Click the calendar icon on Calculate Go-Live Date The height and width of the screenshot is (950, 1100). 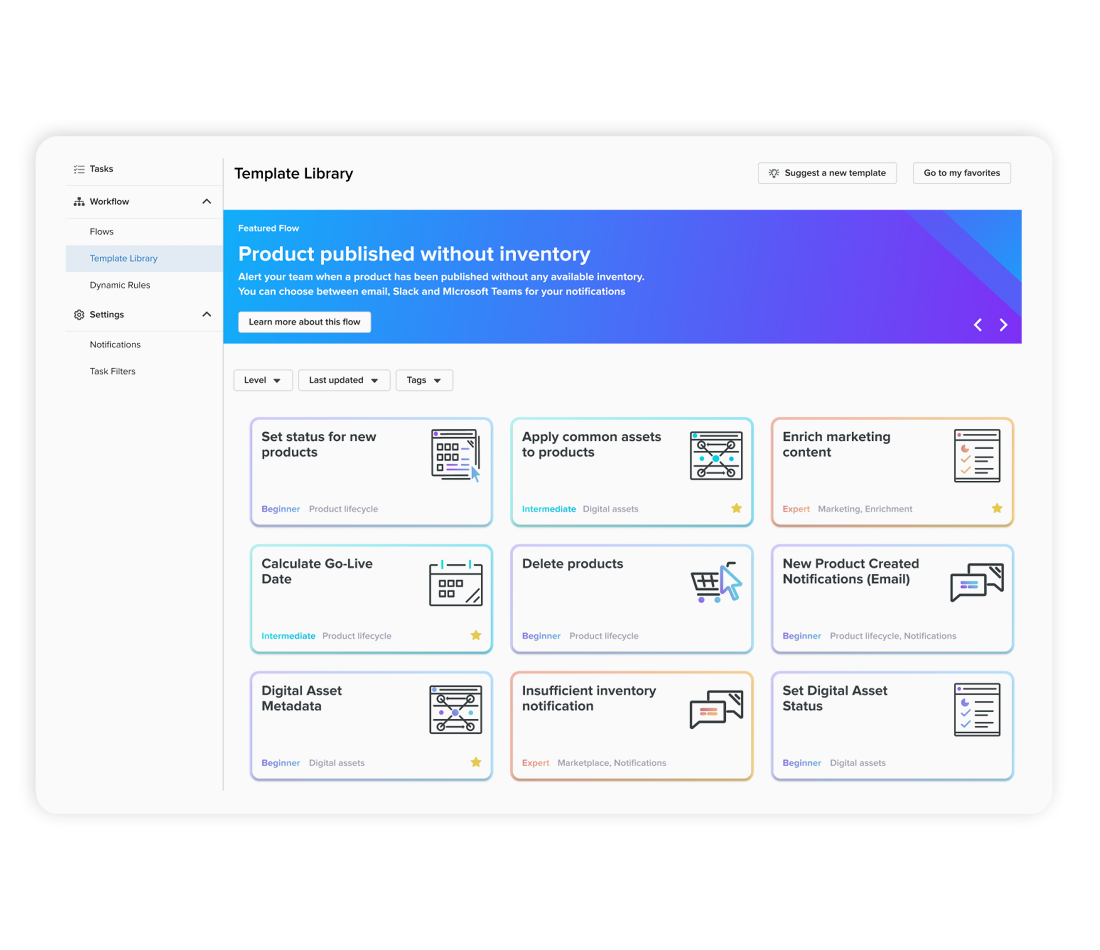455,583
